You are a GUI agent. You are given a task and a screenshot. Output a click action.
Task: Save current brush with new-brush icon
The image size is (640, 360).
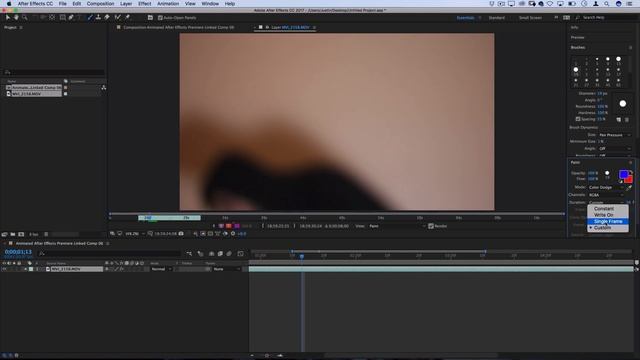619,120
